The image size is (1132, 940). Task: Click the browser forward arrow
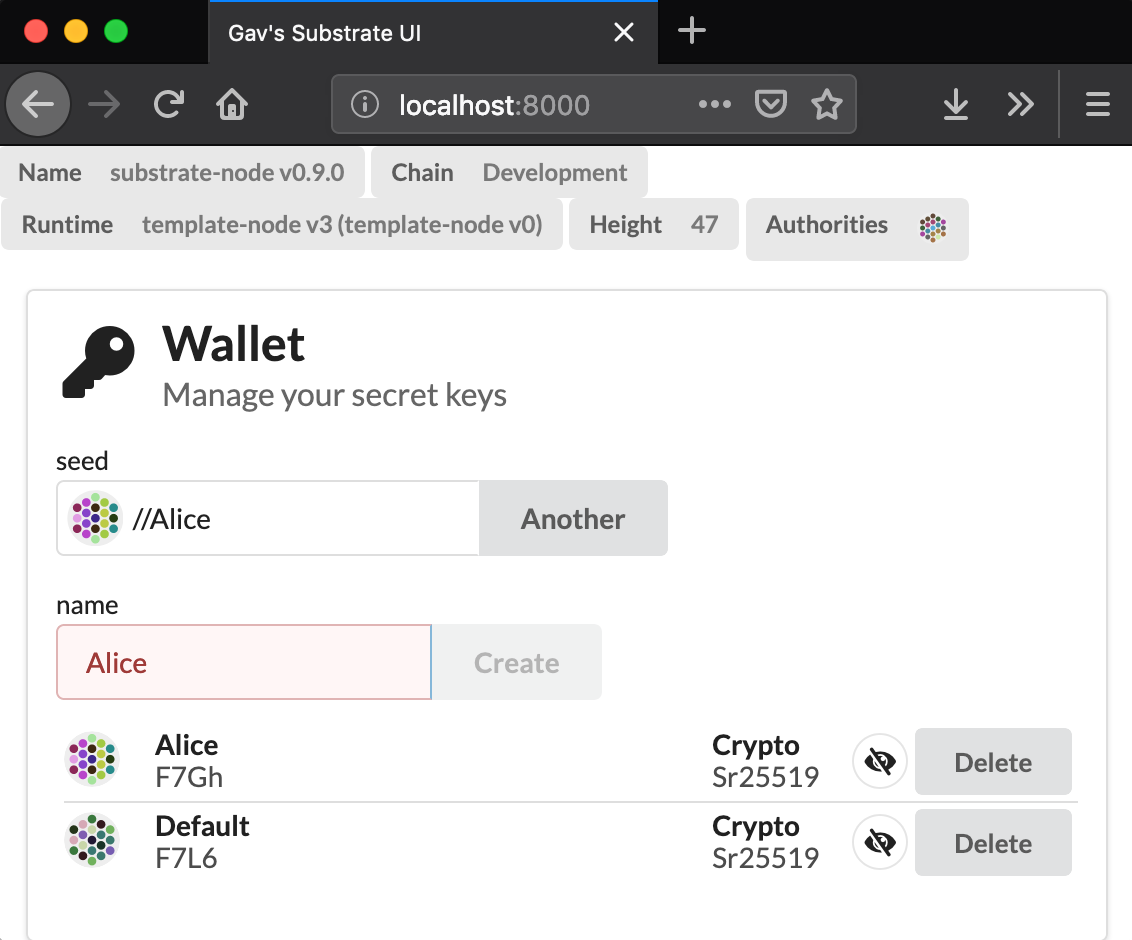pos(104,105)
